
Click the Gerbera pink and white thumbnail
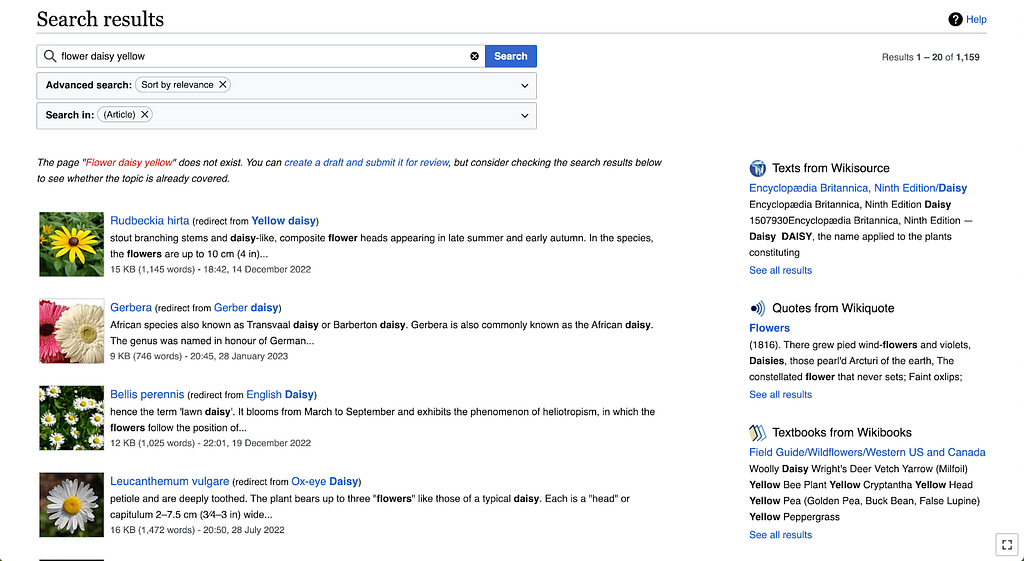pyautogui.click(x=71, y=331)
